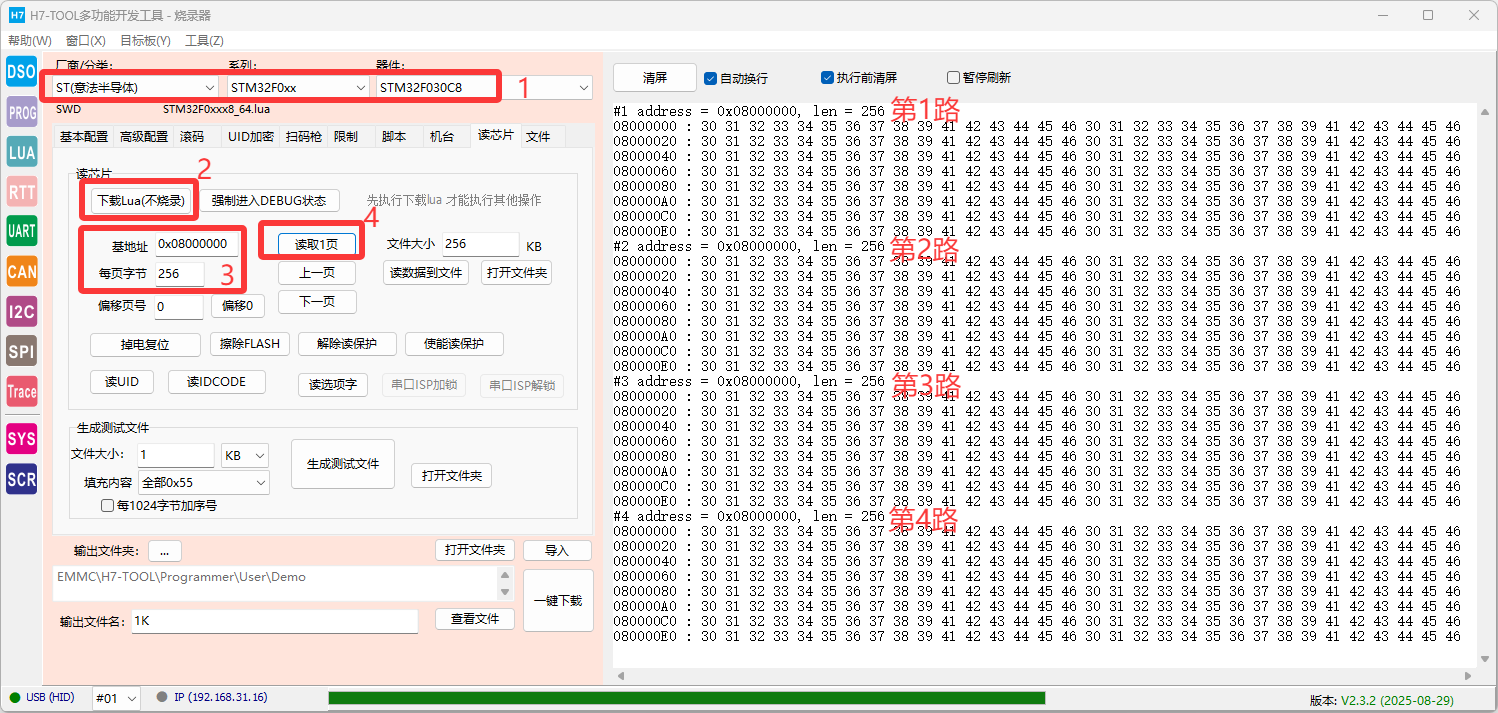Click the green USB (HID) status indicator
1498x713 pixels.
click(14, 697)
